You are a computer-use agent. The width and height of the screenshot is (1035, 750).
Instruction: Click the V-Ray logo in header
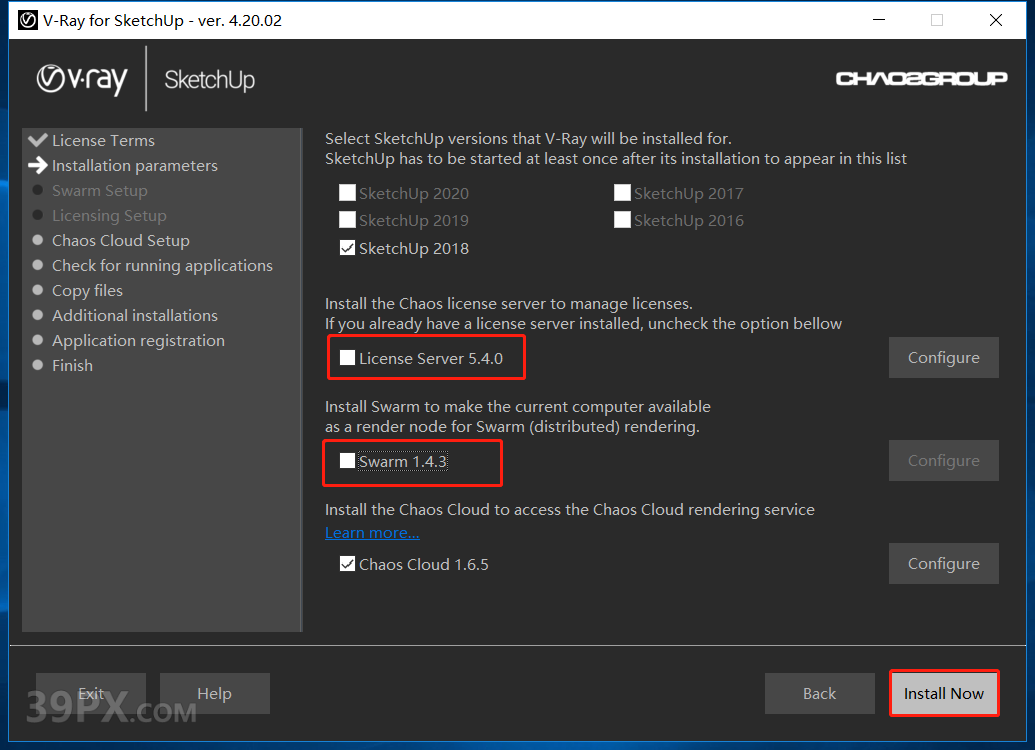82,80
